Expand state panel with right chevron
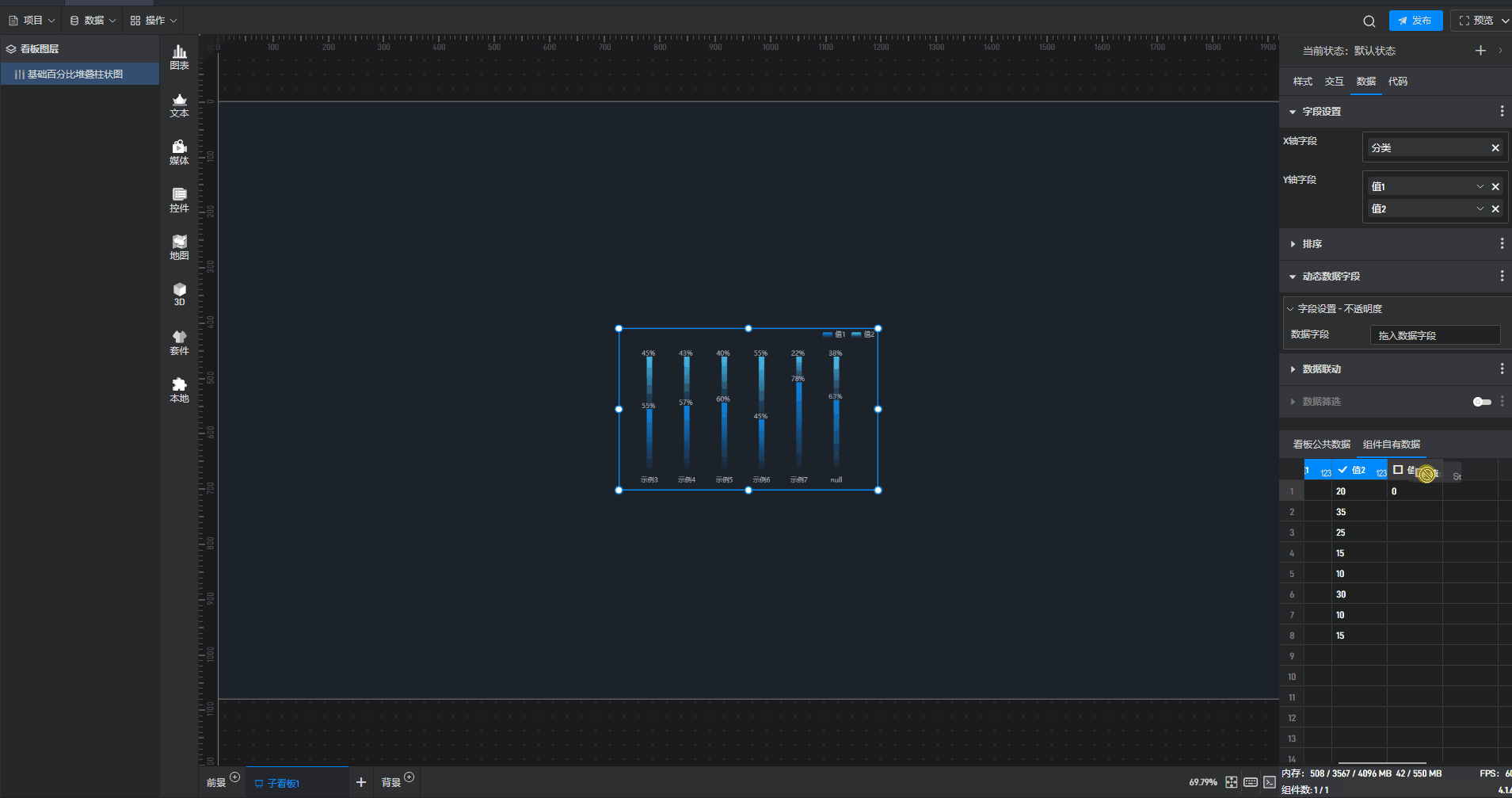 point(1500,51)
